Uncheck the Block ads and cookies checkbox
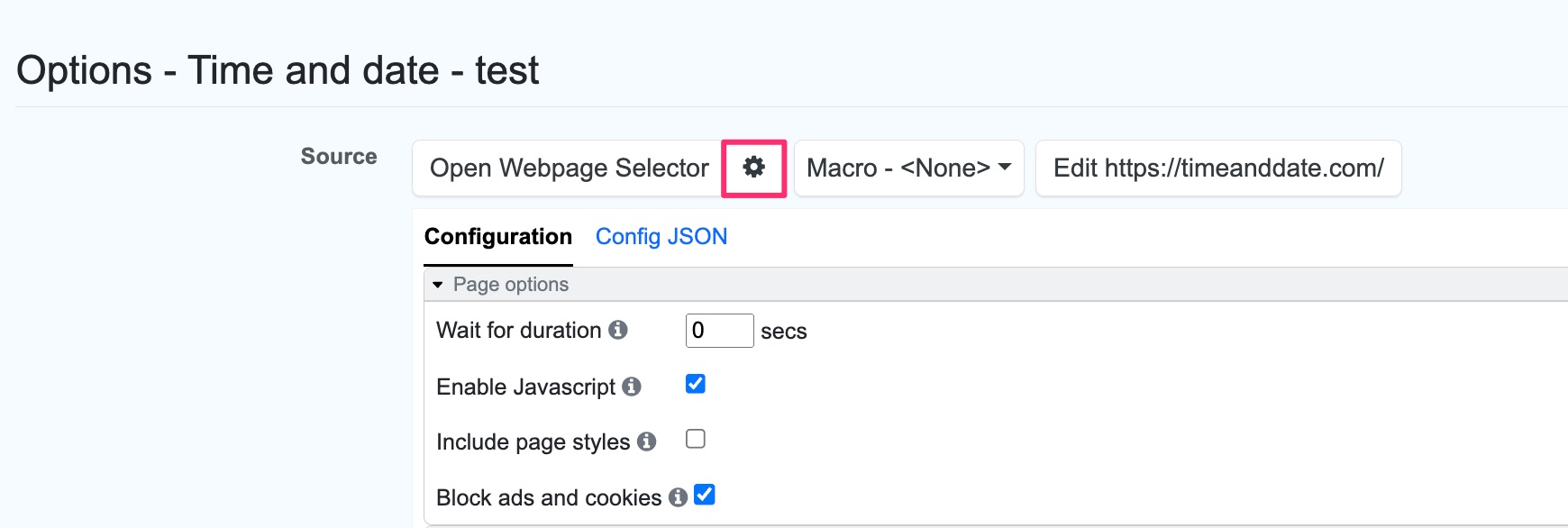The height and width of the screenshot is (528, 1568). point(705,495)
